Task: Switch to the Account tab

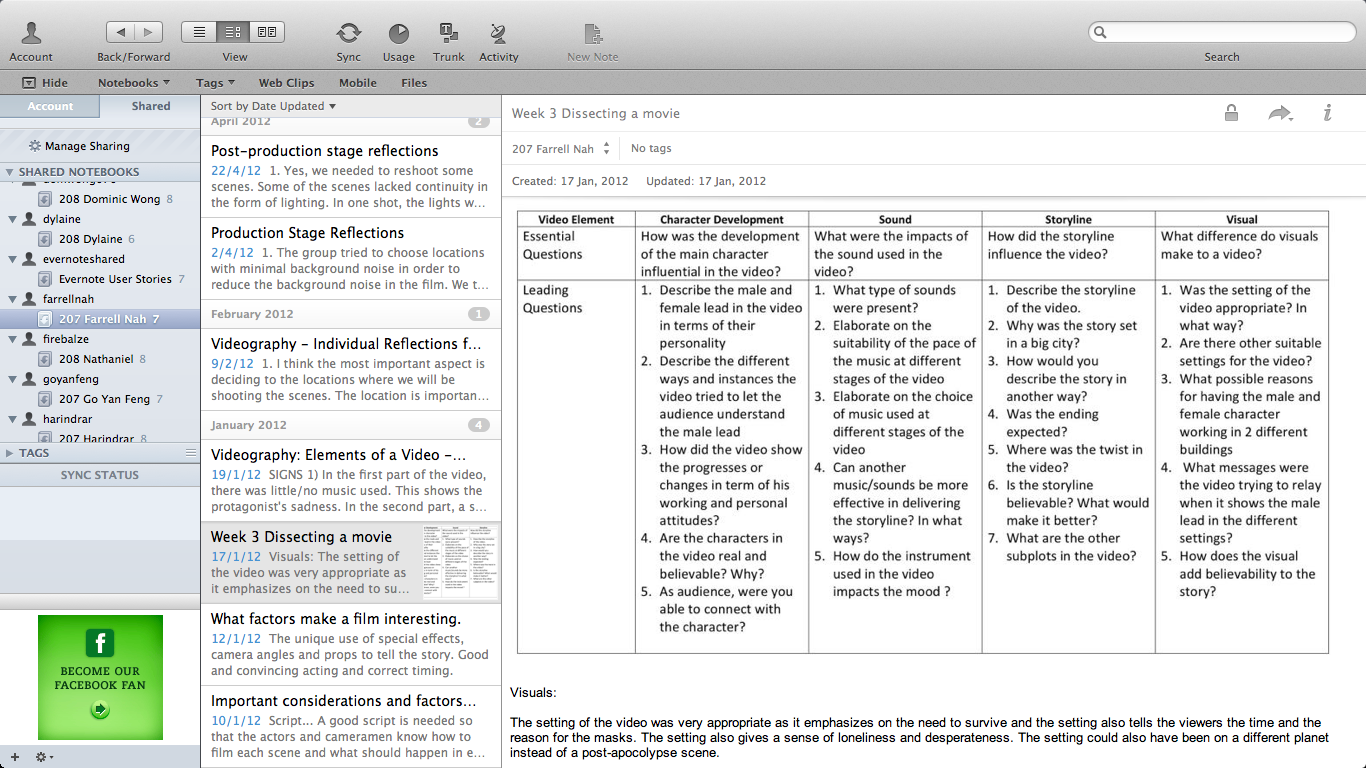Action: (50, 106)
